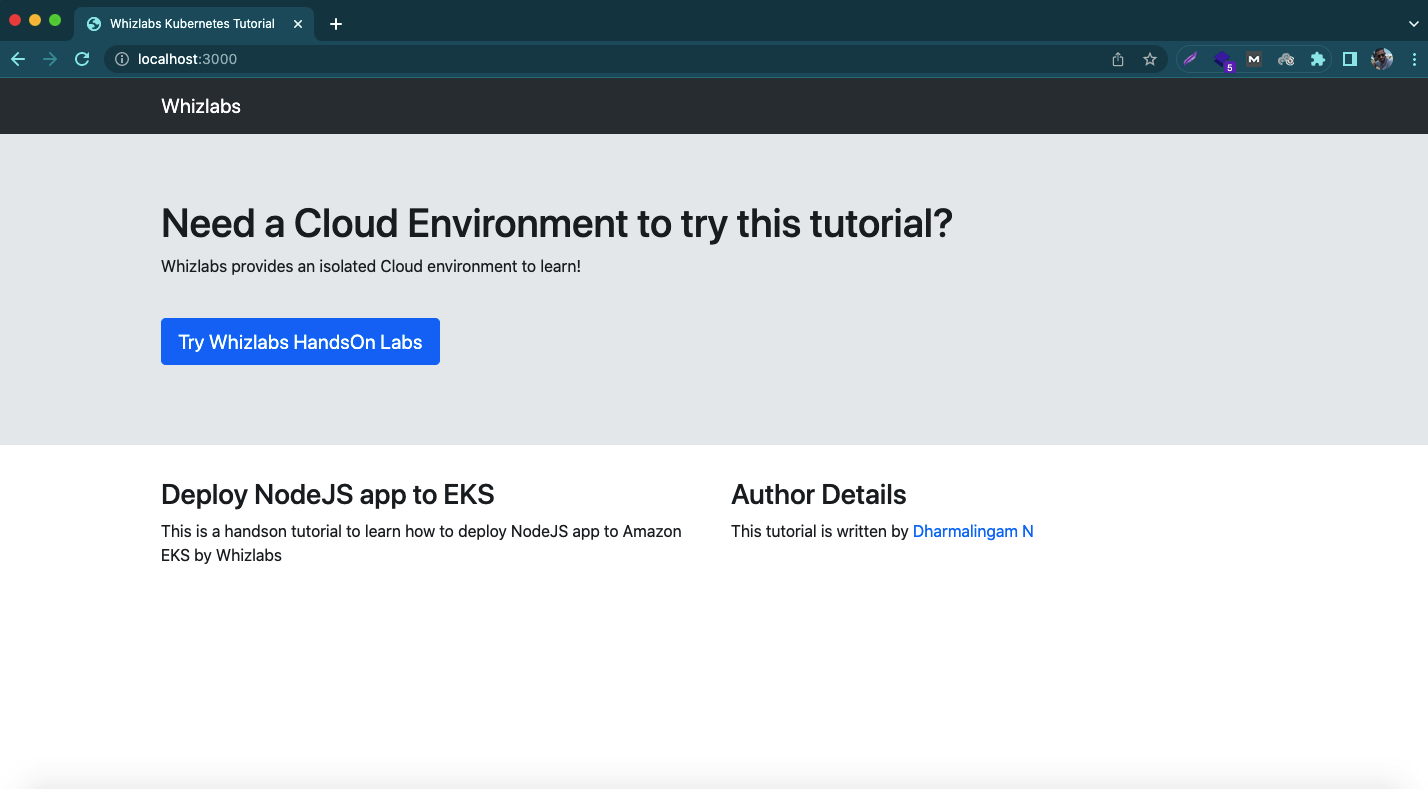The width and height of the screenshot is (1428, 789).
Task: Maximize the window with the green button
Action: point(55,20)
